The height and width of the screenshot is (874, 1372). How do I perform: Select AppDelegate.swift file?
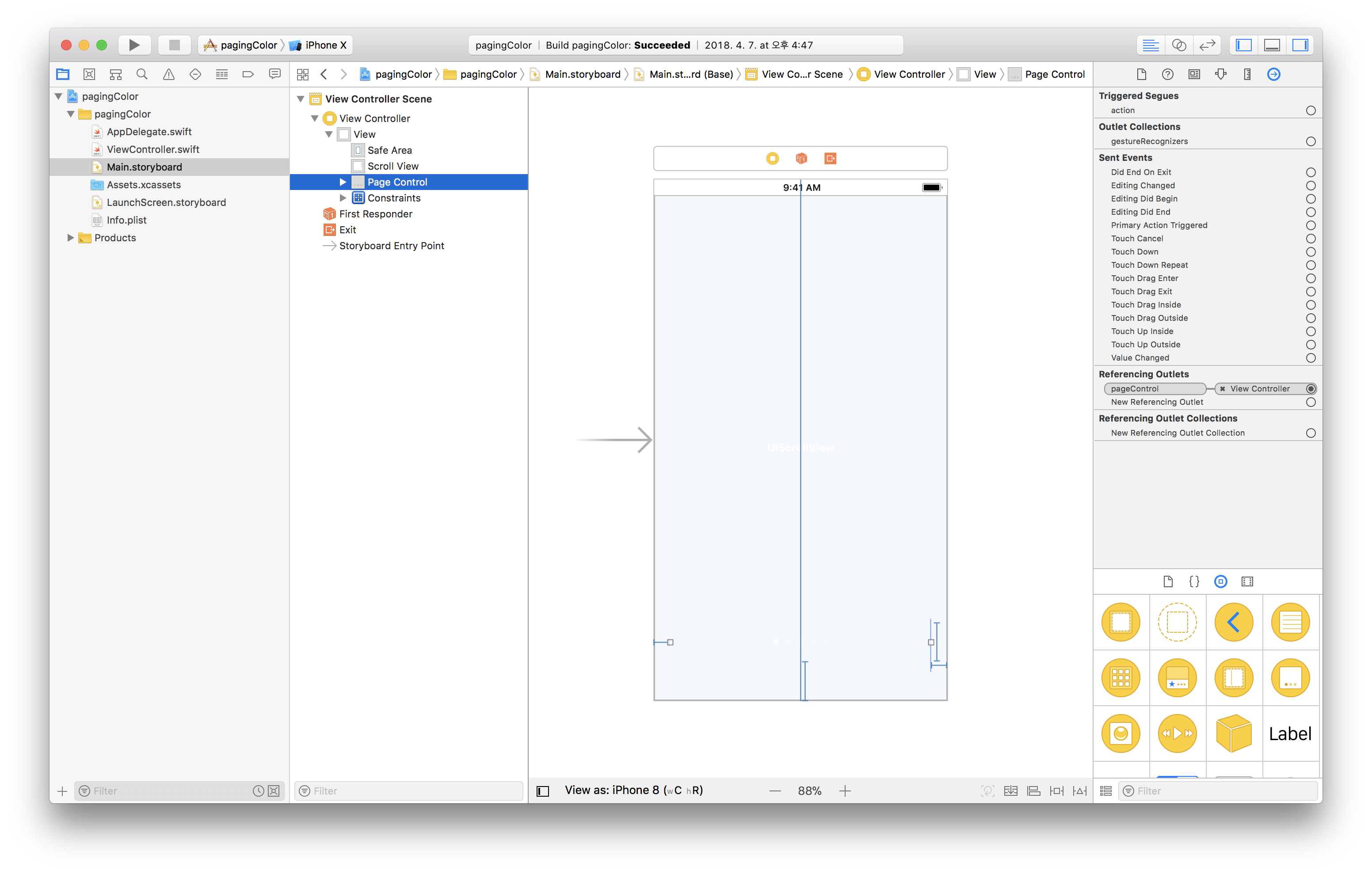(x=149, y=132)
